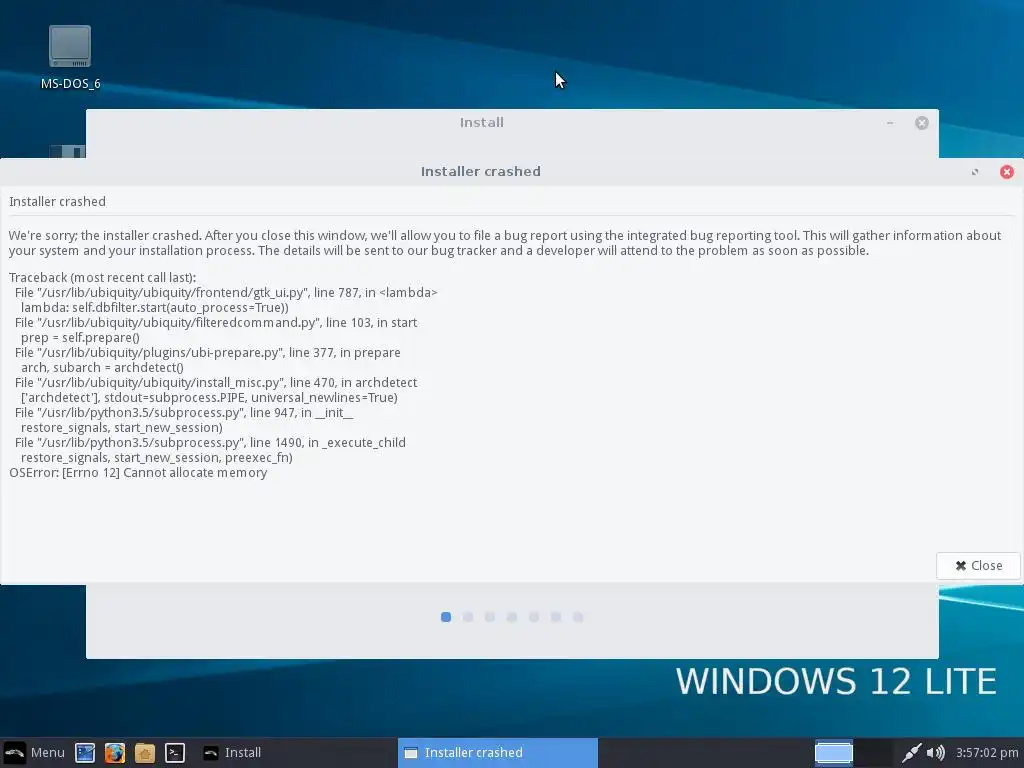Click the subprocess.py line 1490 entry
1024x768 pixels.
coord(210,443)
